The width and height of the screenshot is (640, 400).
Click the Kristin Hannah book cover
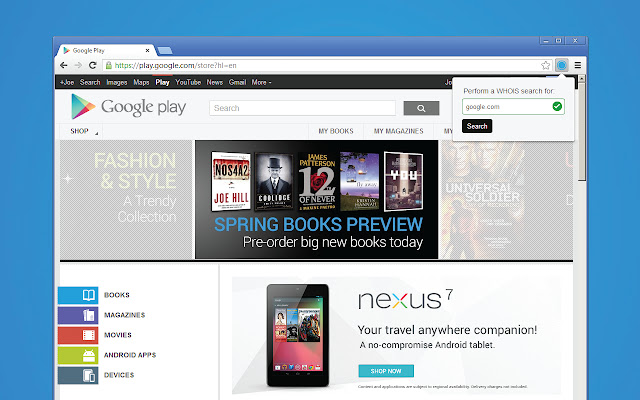[x=360, y=182]
